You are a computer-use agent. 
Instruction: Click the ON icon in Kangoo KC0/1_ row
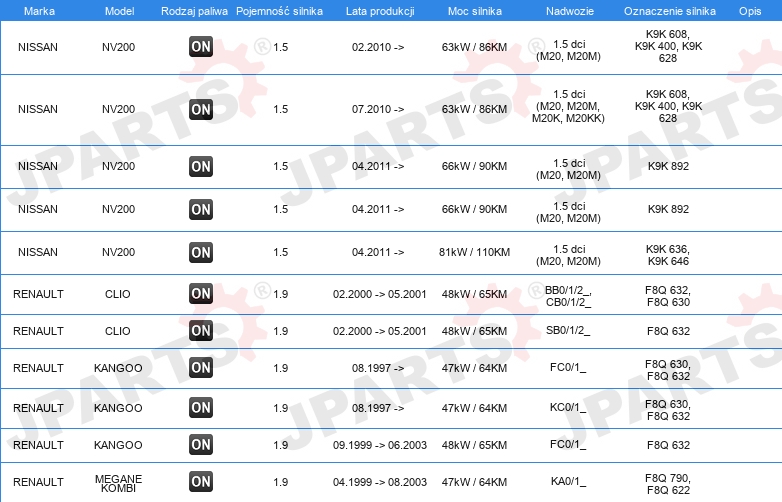point(201,407)
